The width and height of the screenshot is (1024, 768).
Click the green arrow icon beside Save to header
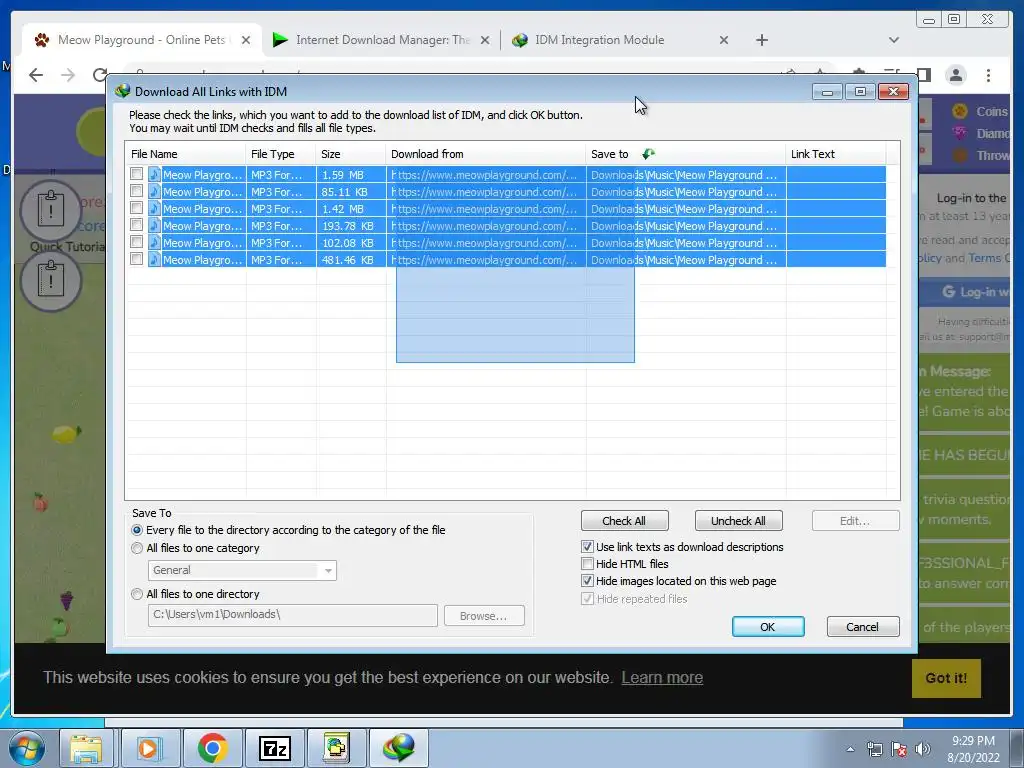pyautogui.click(x=648, y=154)
